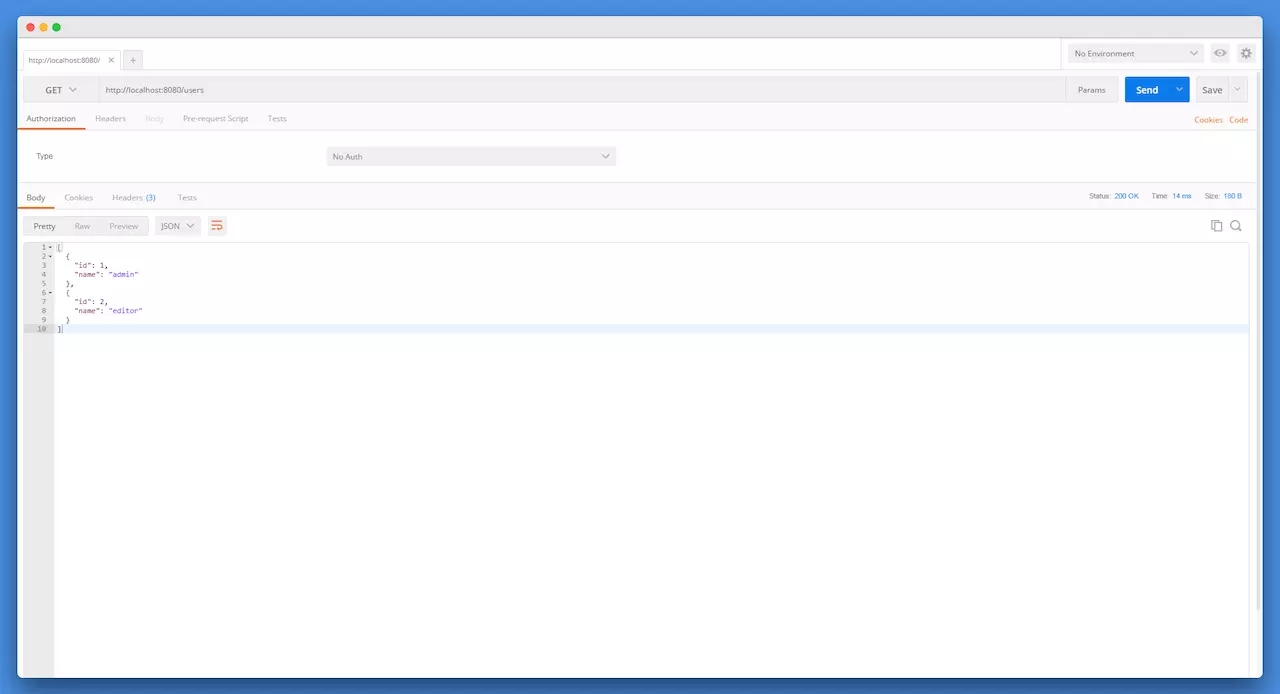Click the Send button
Screen dimensions: 1280x694
(1147, 90)
